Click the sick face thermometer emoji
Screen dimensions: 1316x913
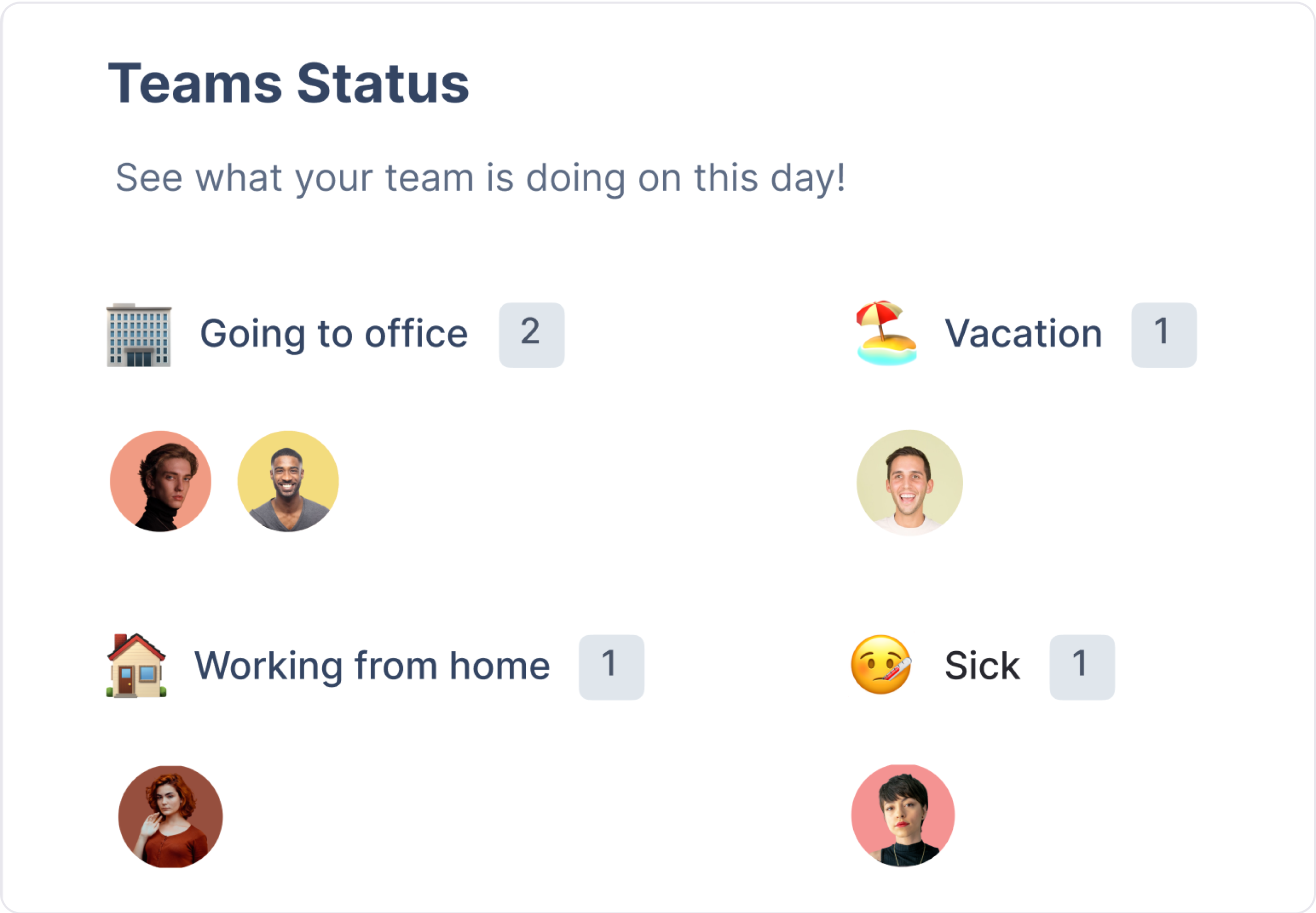(x=881, y=665)
